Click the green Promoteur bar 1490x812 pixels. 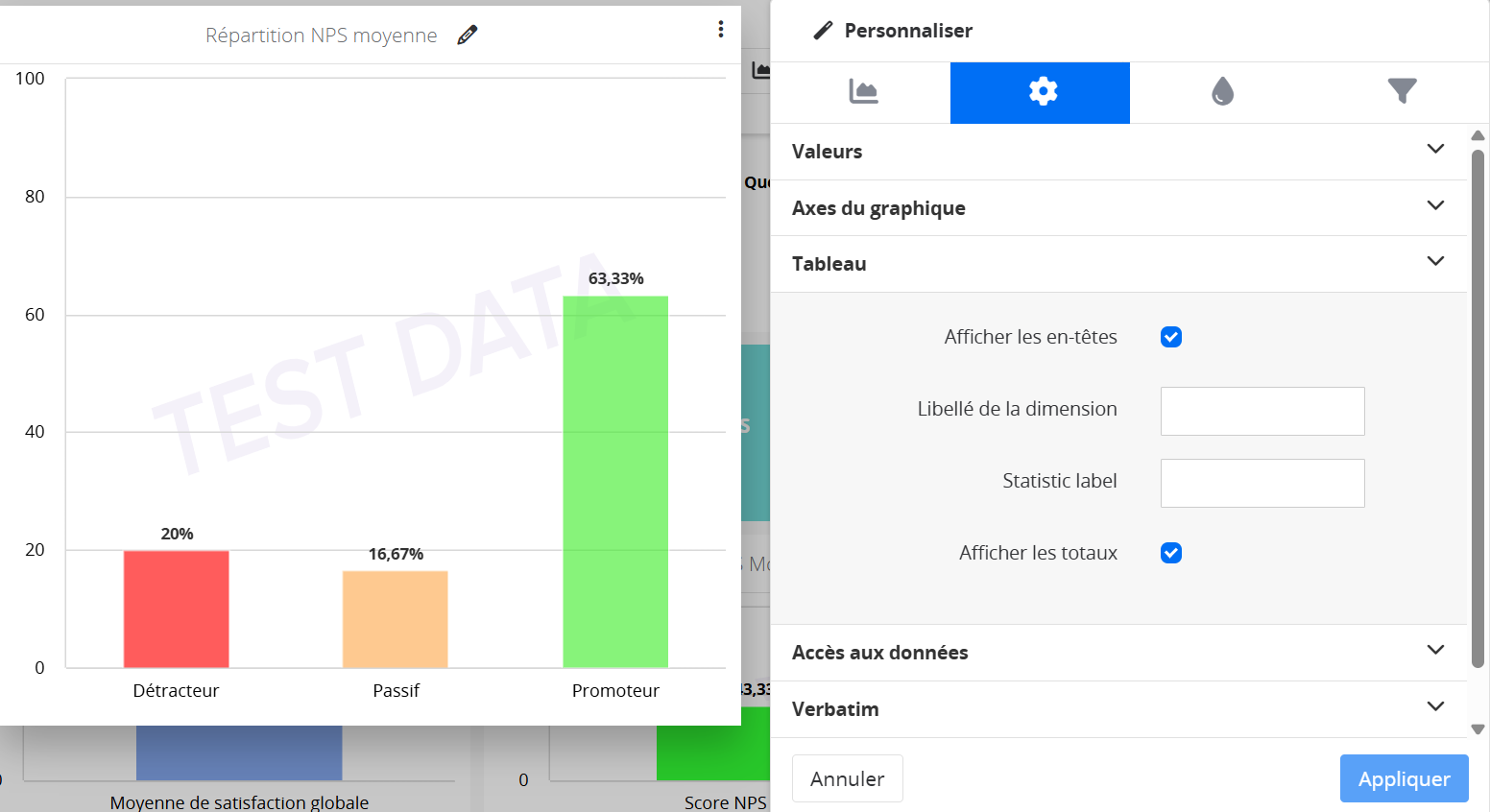(615, 480)
